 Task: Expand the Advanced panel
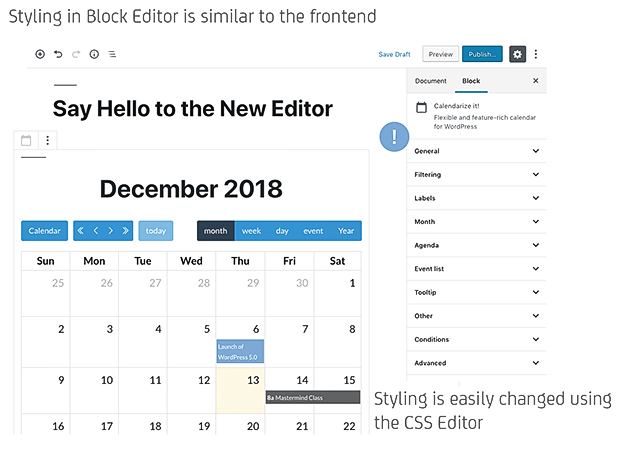point(477,363)
